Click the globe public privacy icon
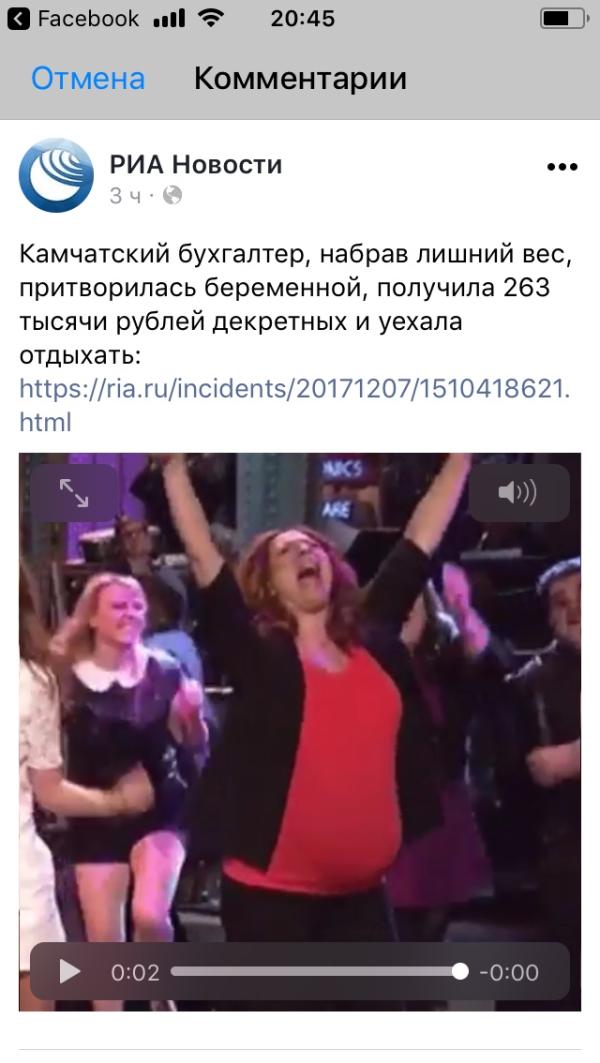The height and width of the screenshot is (1063, 600). [x=172, y=195]
